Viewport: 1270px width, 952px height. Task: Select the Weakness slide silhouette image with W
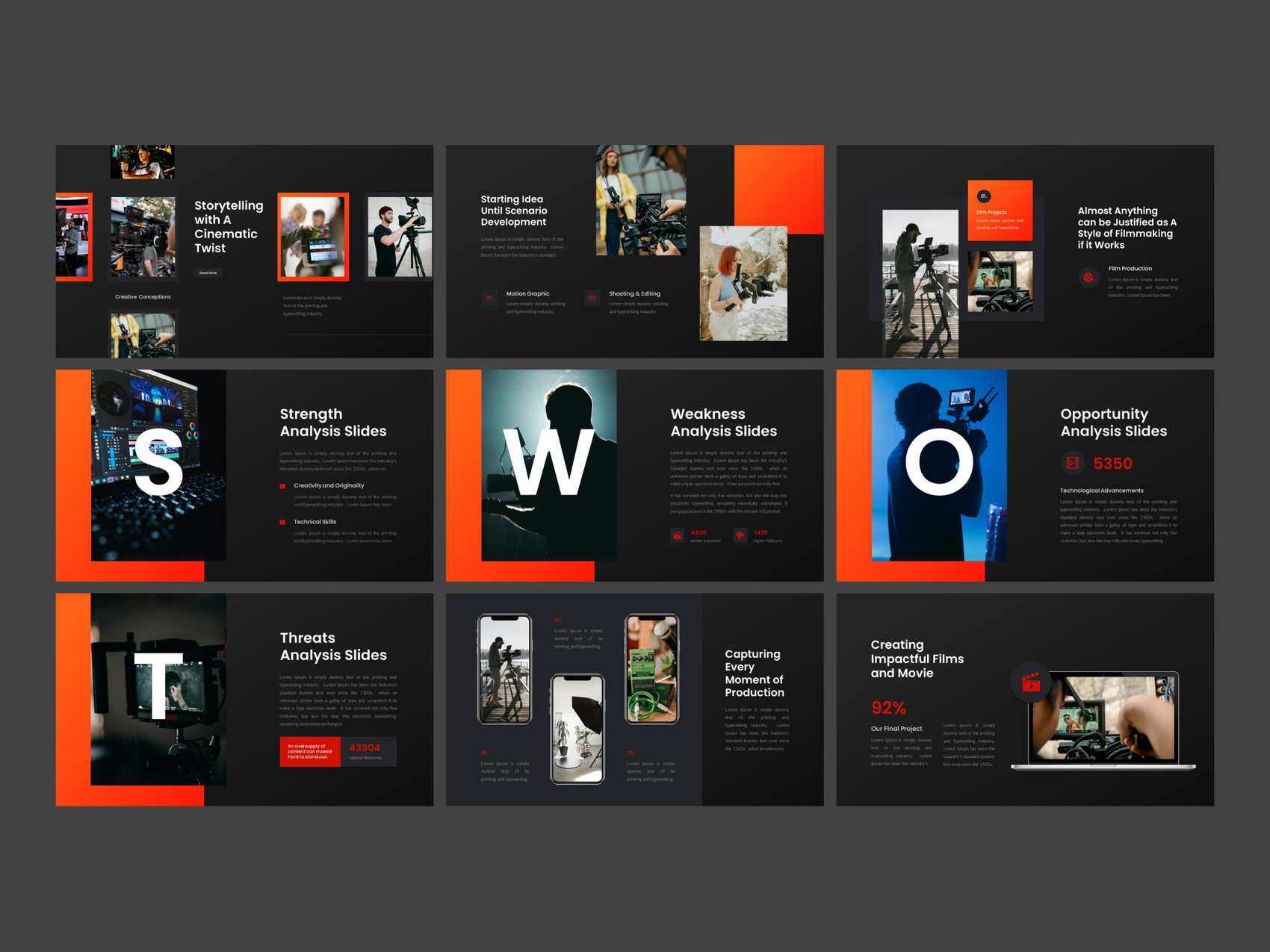click(x=549, y=465)
